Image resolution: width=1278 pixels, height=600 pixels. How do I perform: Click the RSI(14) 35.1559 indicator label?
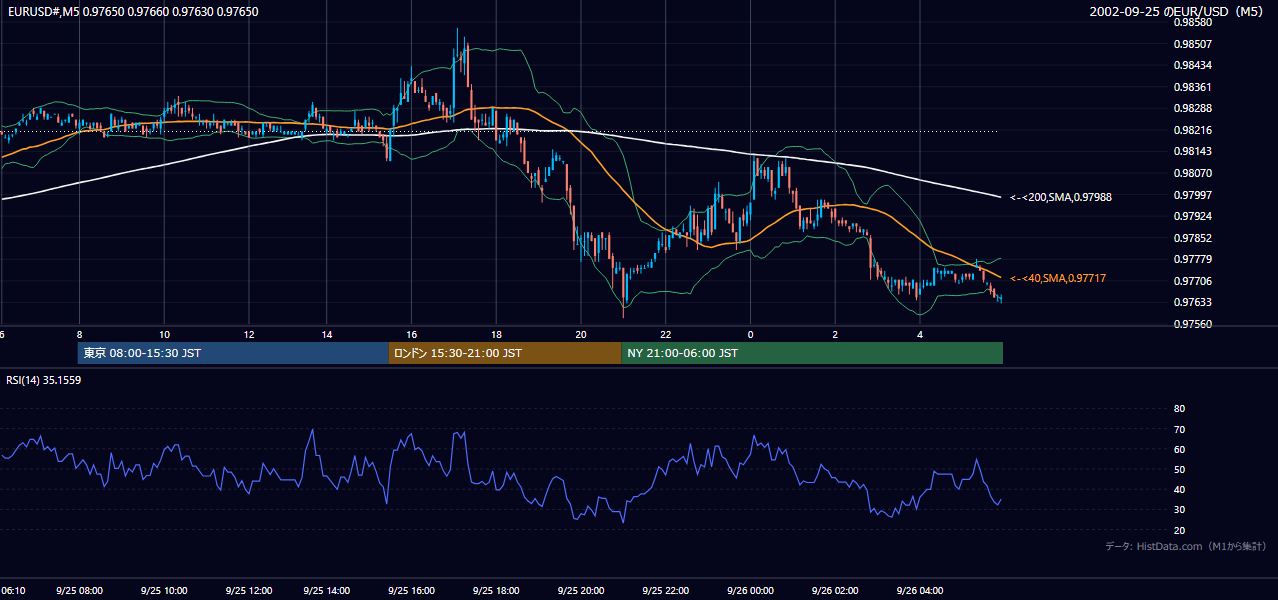pos(44,380)
